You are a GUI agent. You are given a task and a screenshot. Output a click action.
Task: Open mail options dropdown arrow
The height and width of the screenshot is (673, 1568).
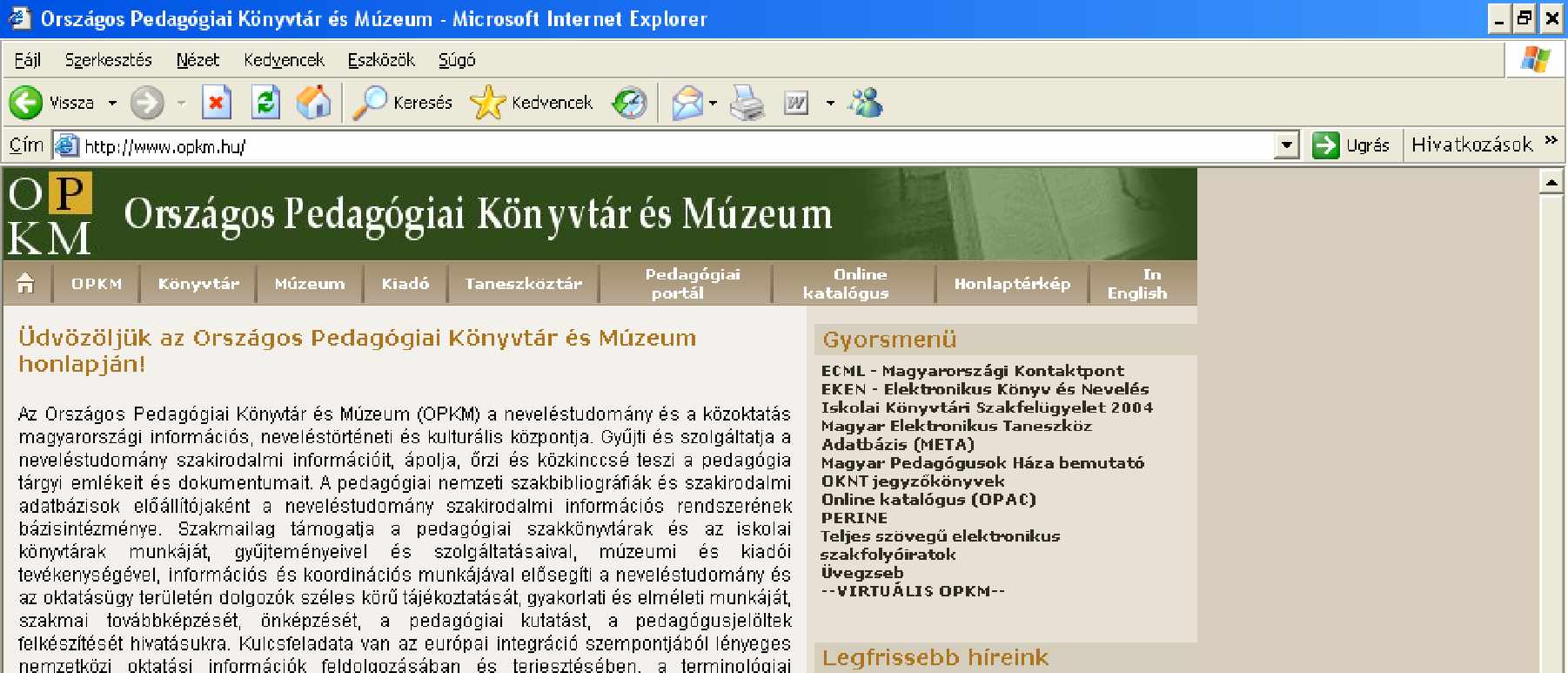click(713, 103)
